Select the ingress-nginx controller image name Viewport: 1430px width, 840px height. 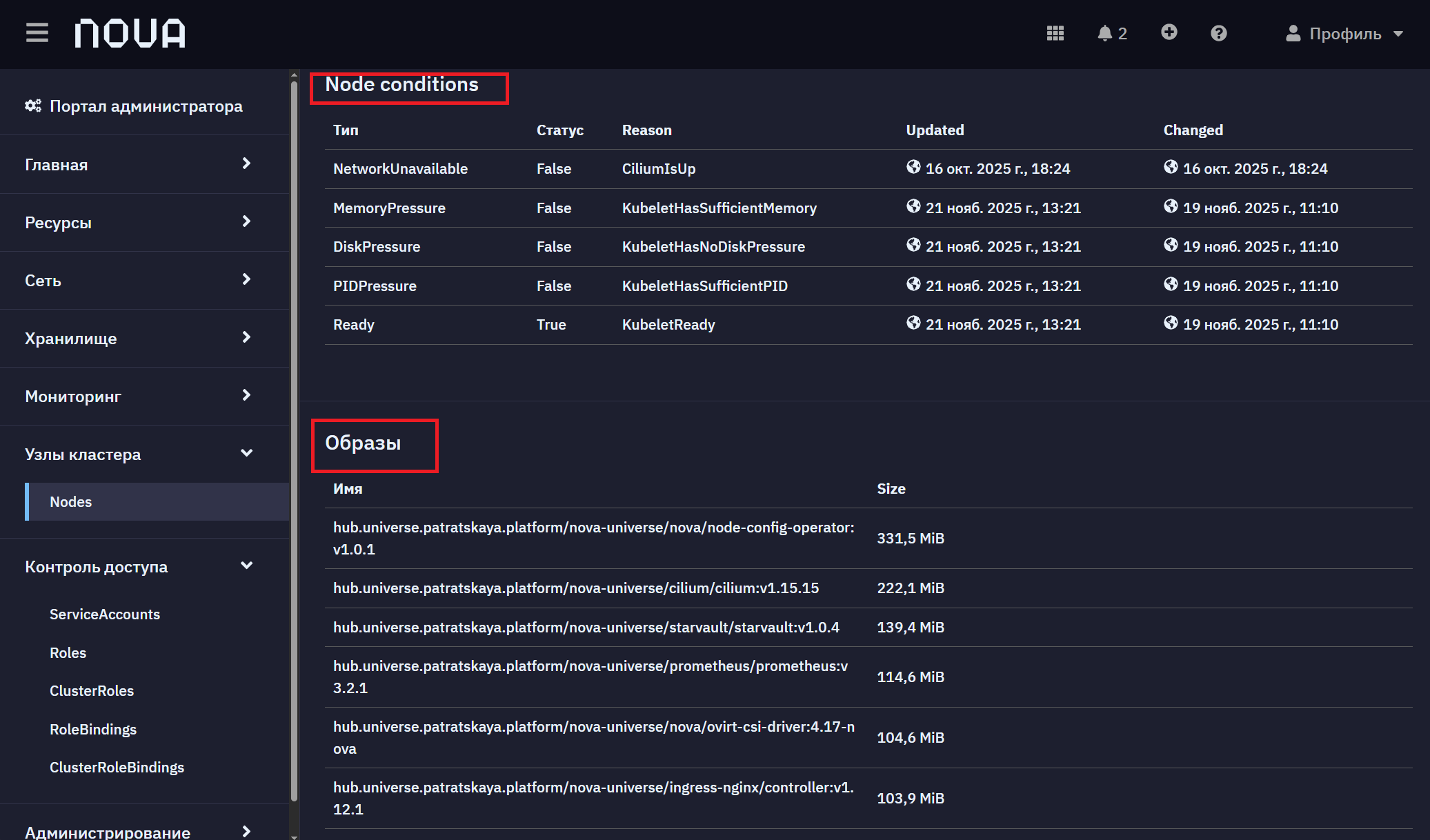click(x=594, y=798)
